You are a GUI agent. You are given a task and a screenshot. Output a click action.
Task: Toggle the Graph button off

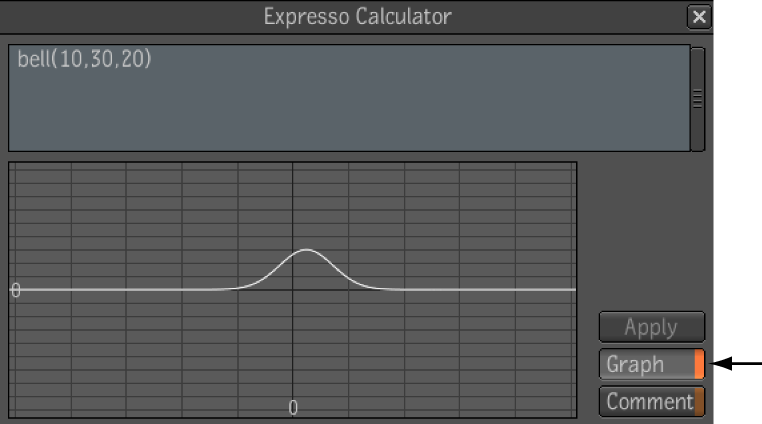tap(651, 364)
